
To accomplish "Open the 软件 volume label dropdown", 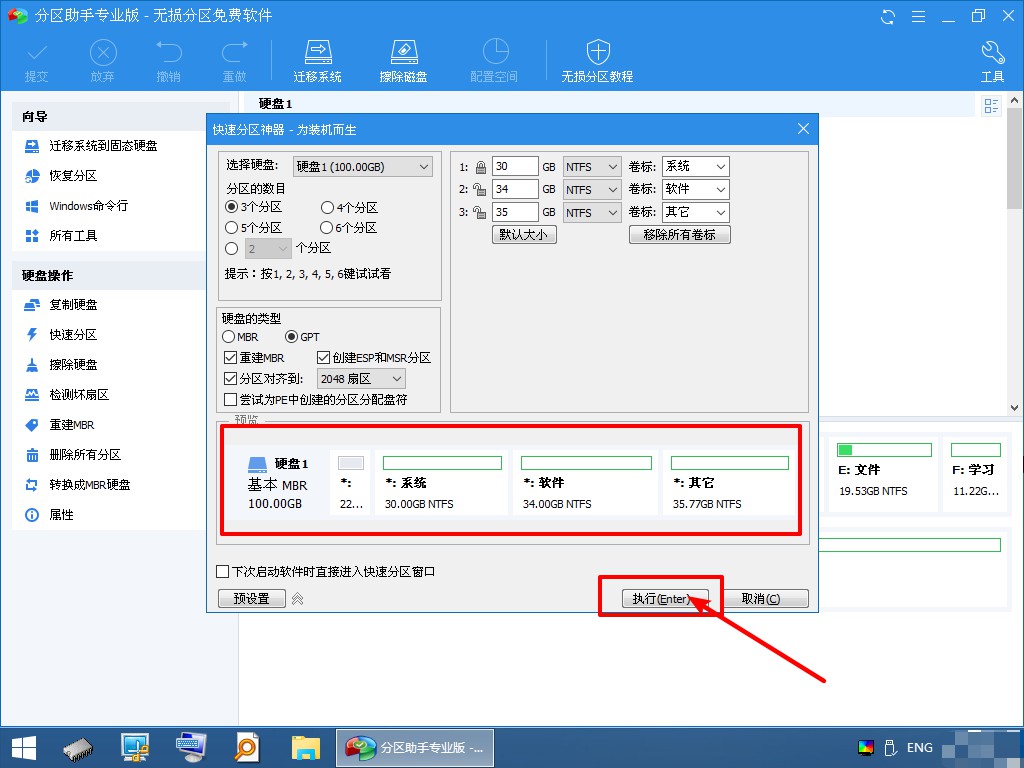I will click(x=696, y=189).
